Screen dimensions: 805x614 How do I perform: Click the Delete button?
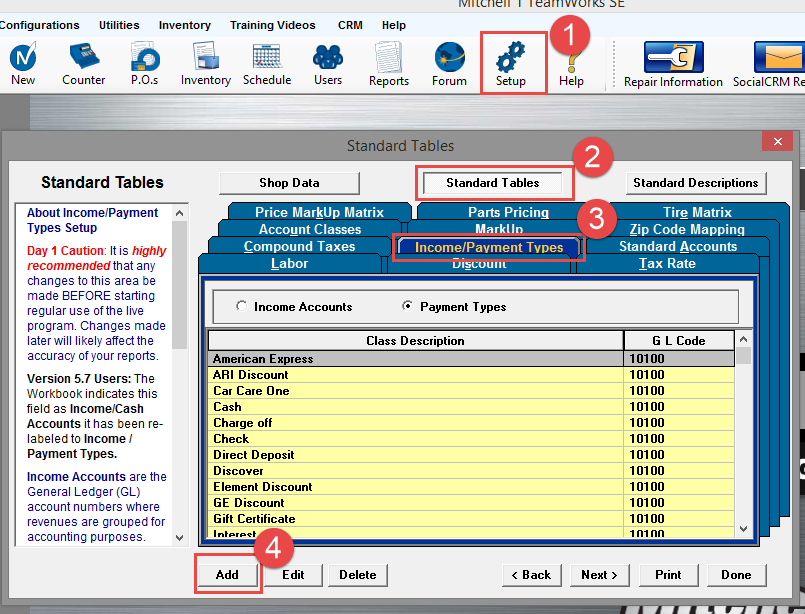click(x=358, y=575)
